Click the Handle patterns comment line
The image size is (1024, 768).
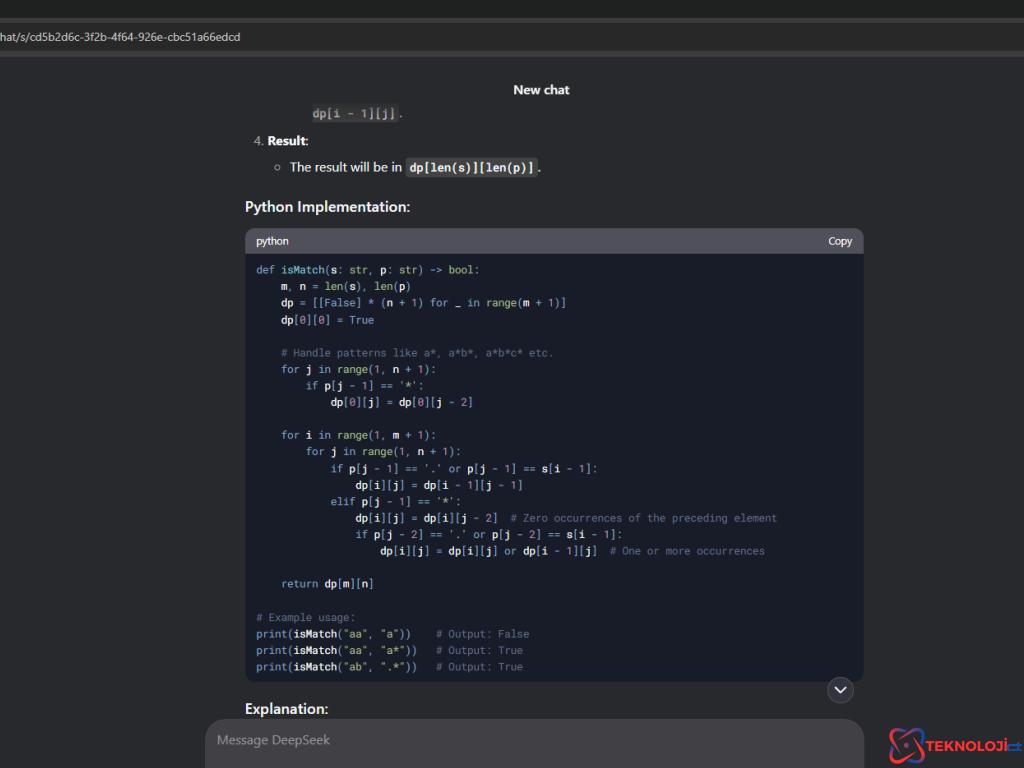(416, 353)
